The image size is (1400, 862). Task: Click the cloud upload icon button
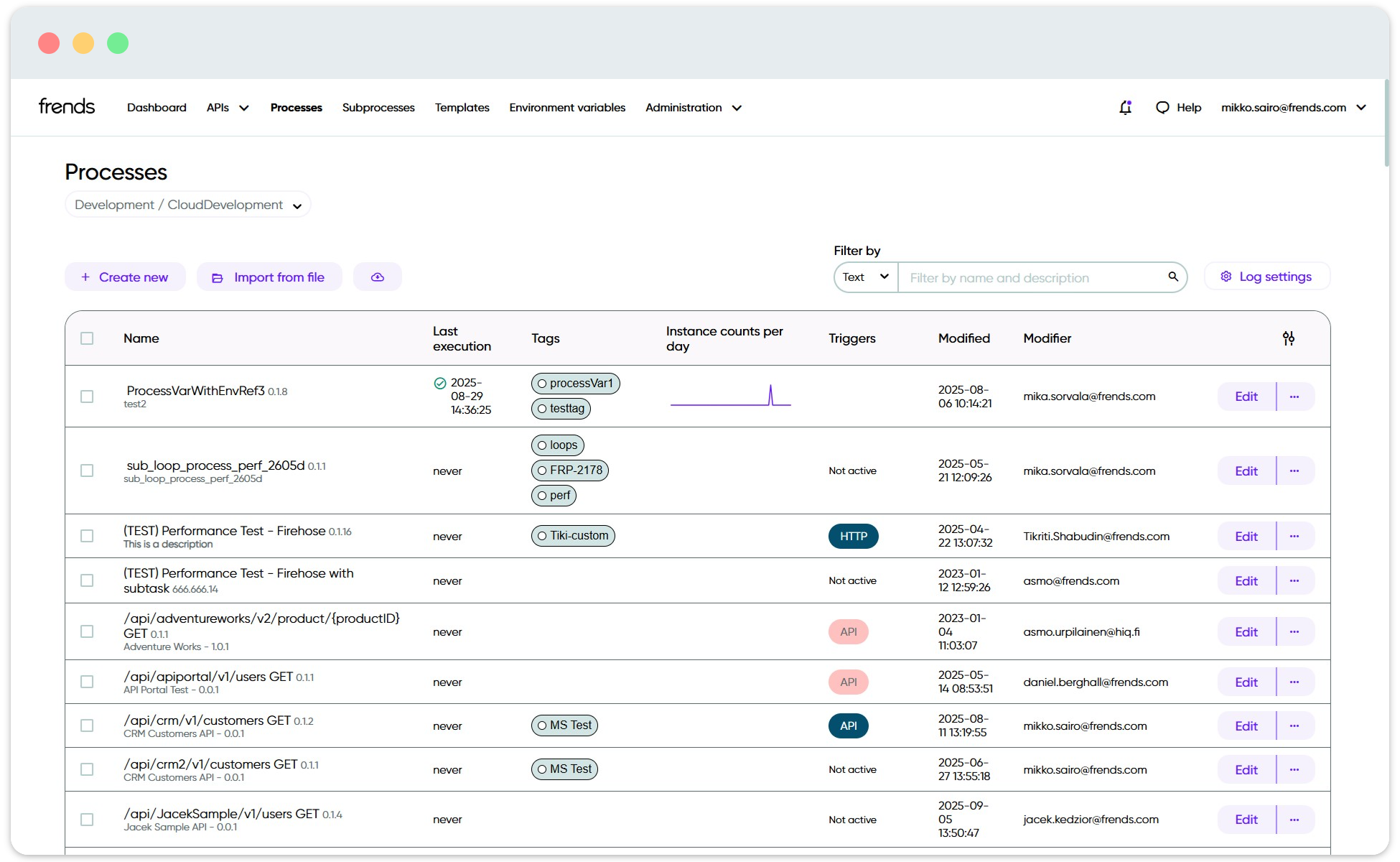pos(378,277)
